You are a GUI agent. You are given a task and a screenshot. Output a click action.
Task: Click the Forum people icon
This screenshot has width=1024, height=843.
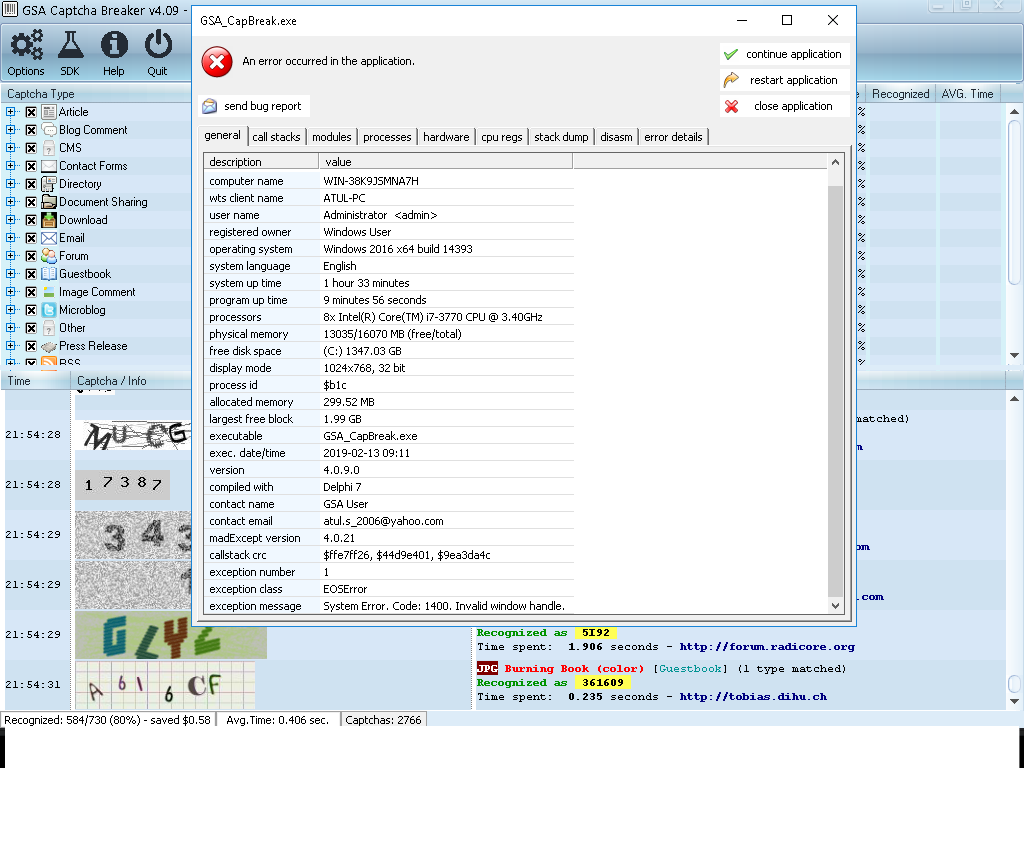49,256
